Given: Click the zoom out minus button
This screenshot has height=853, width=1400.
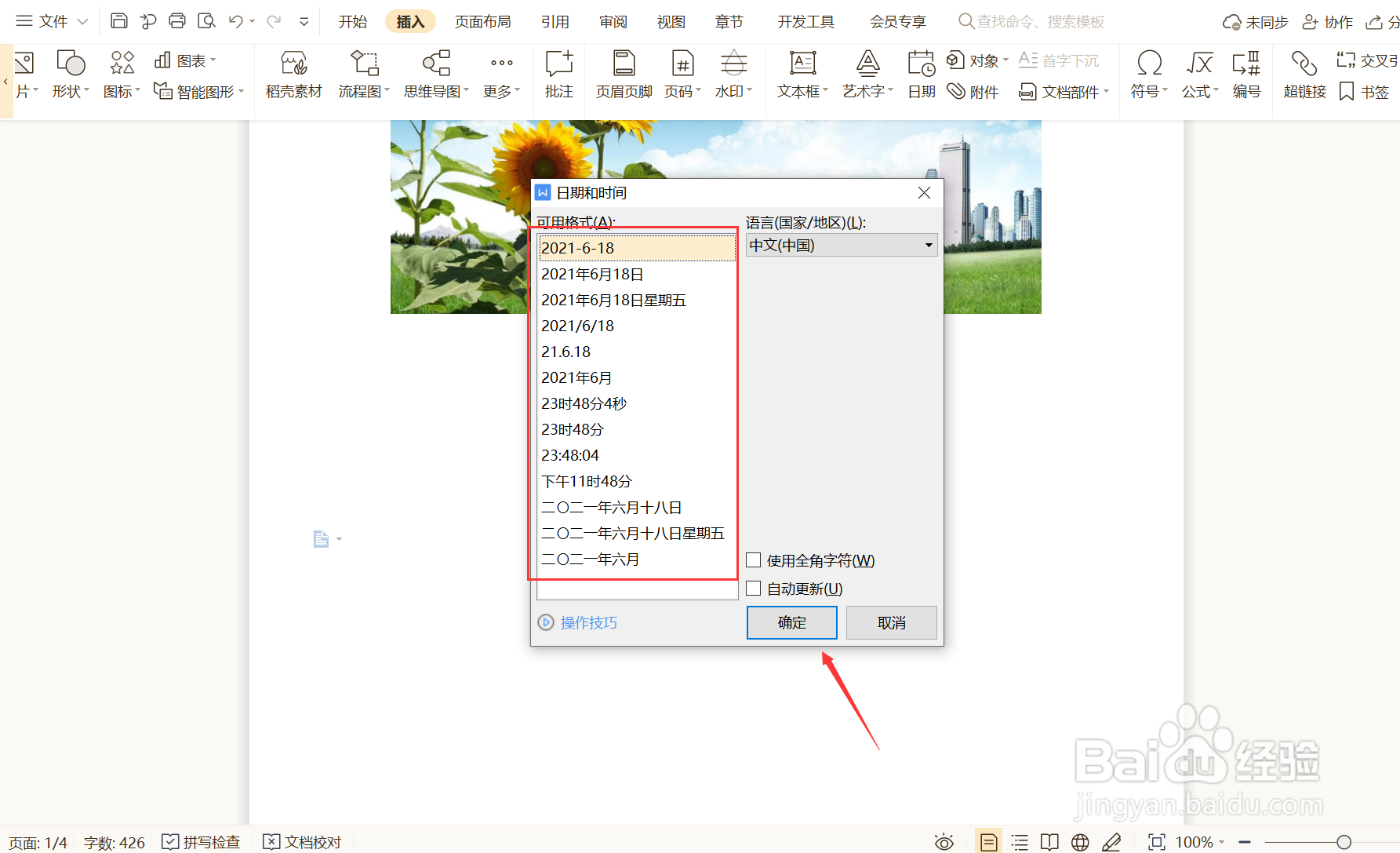Looking at the screenshot, I should [1245, 842].
